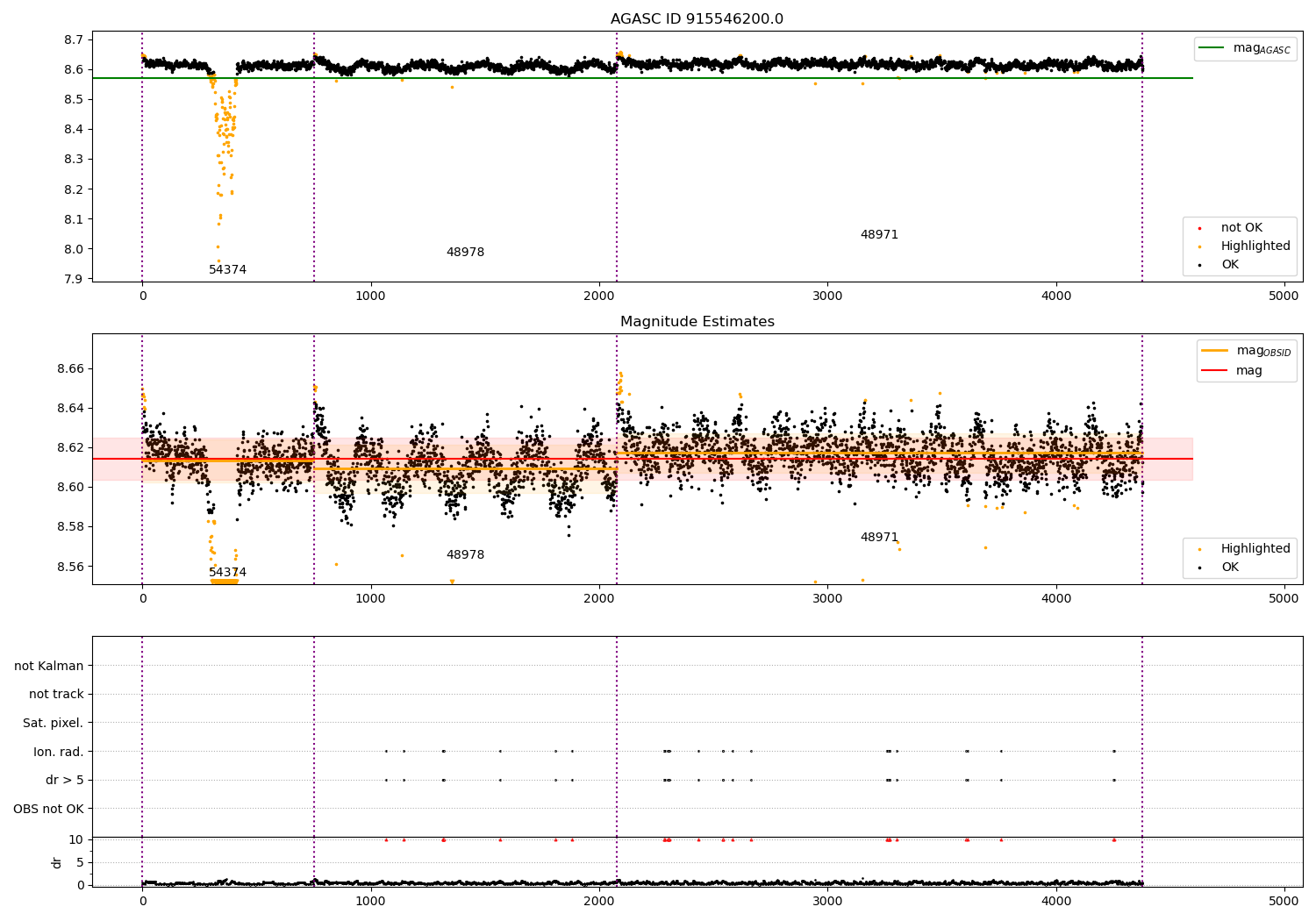Select the red 'not OK' legend marker

tap(1199, 229)
